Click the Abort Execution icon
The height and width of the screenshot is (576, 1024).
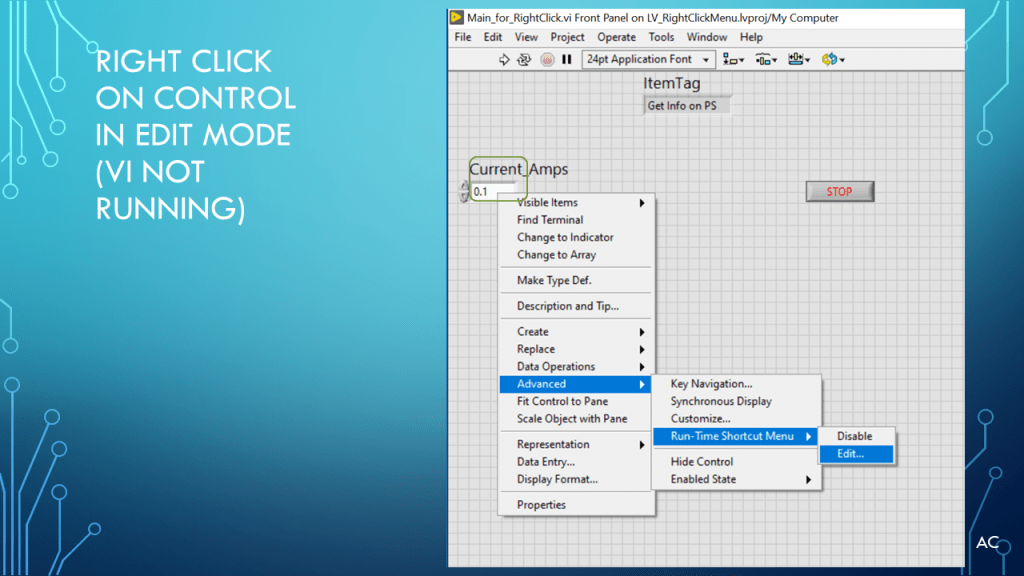(547, 60)
